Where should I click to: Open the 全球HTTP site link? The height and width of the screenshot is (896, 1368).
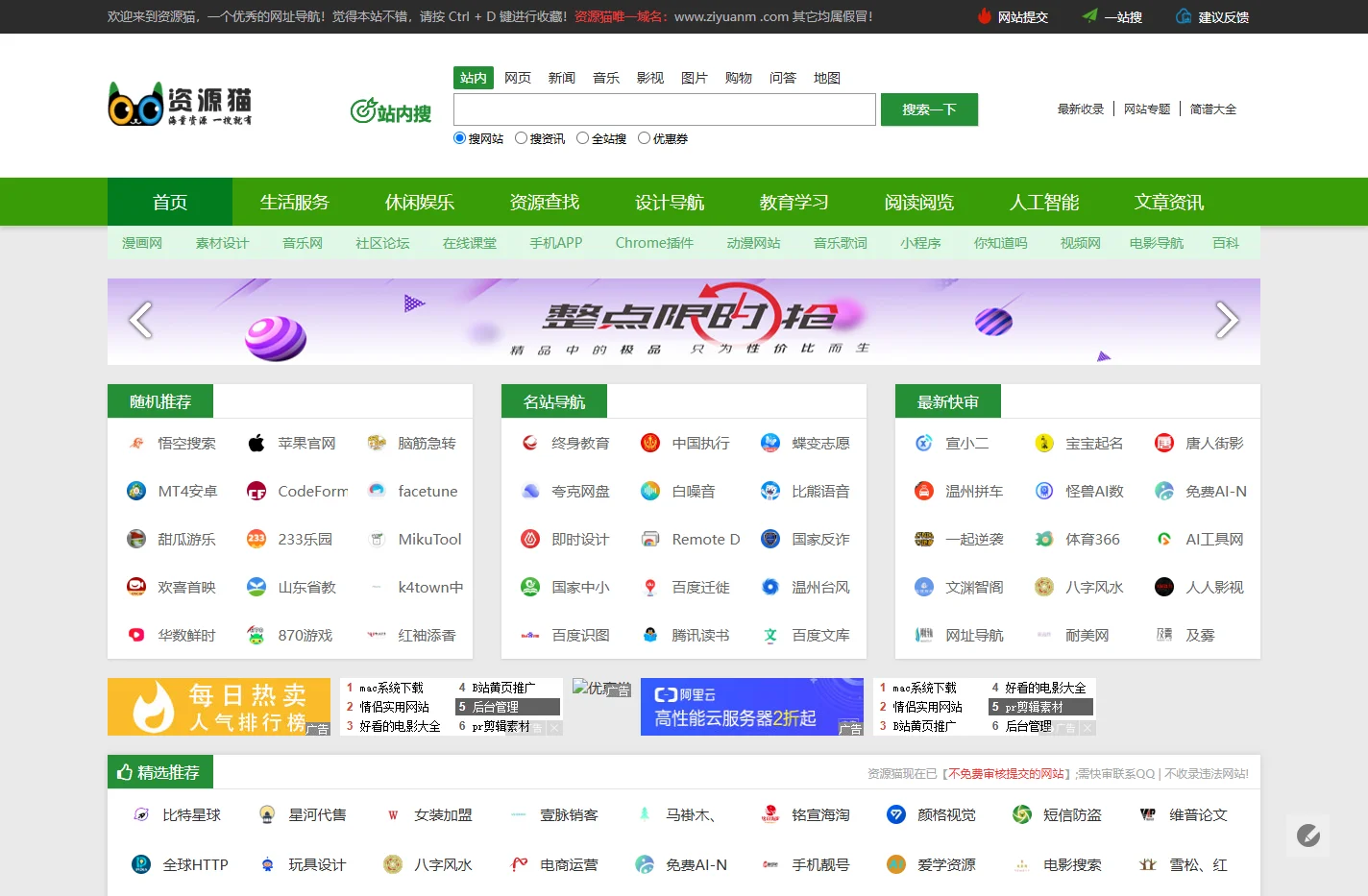coord(195,864)
